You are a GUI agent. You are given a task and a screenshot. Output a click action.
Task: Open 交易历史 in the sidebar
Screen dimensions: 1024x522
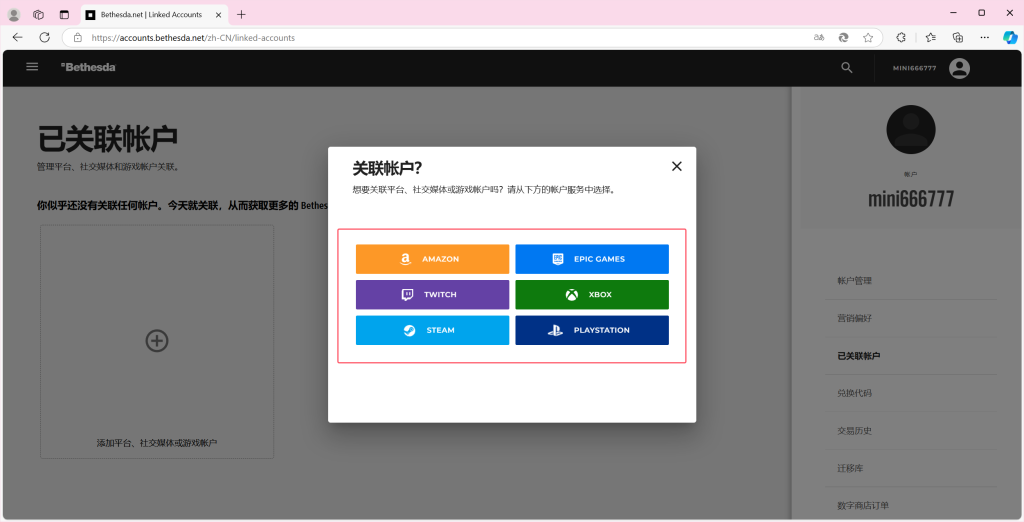854,431
